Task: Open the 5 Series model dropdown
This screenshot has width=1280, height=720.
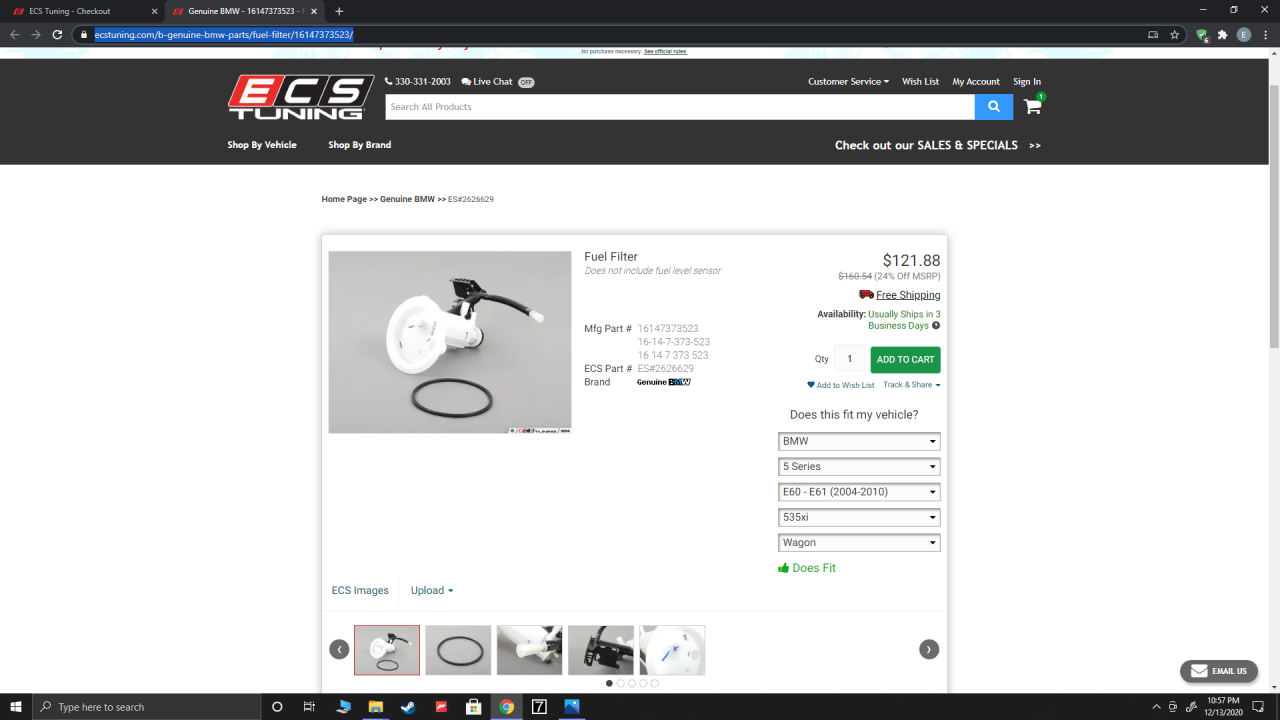Action: tap(859, 467)
